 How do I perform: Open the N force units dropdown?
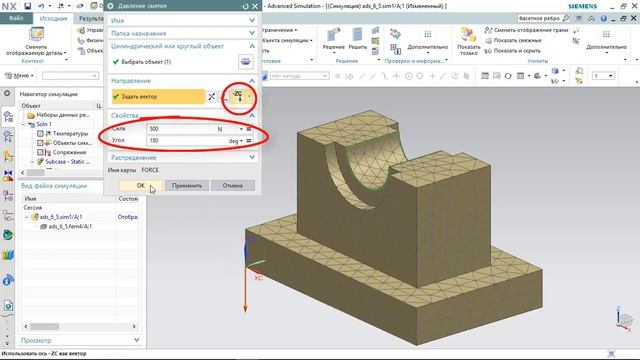241,129
